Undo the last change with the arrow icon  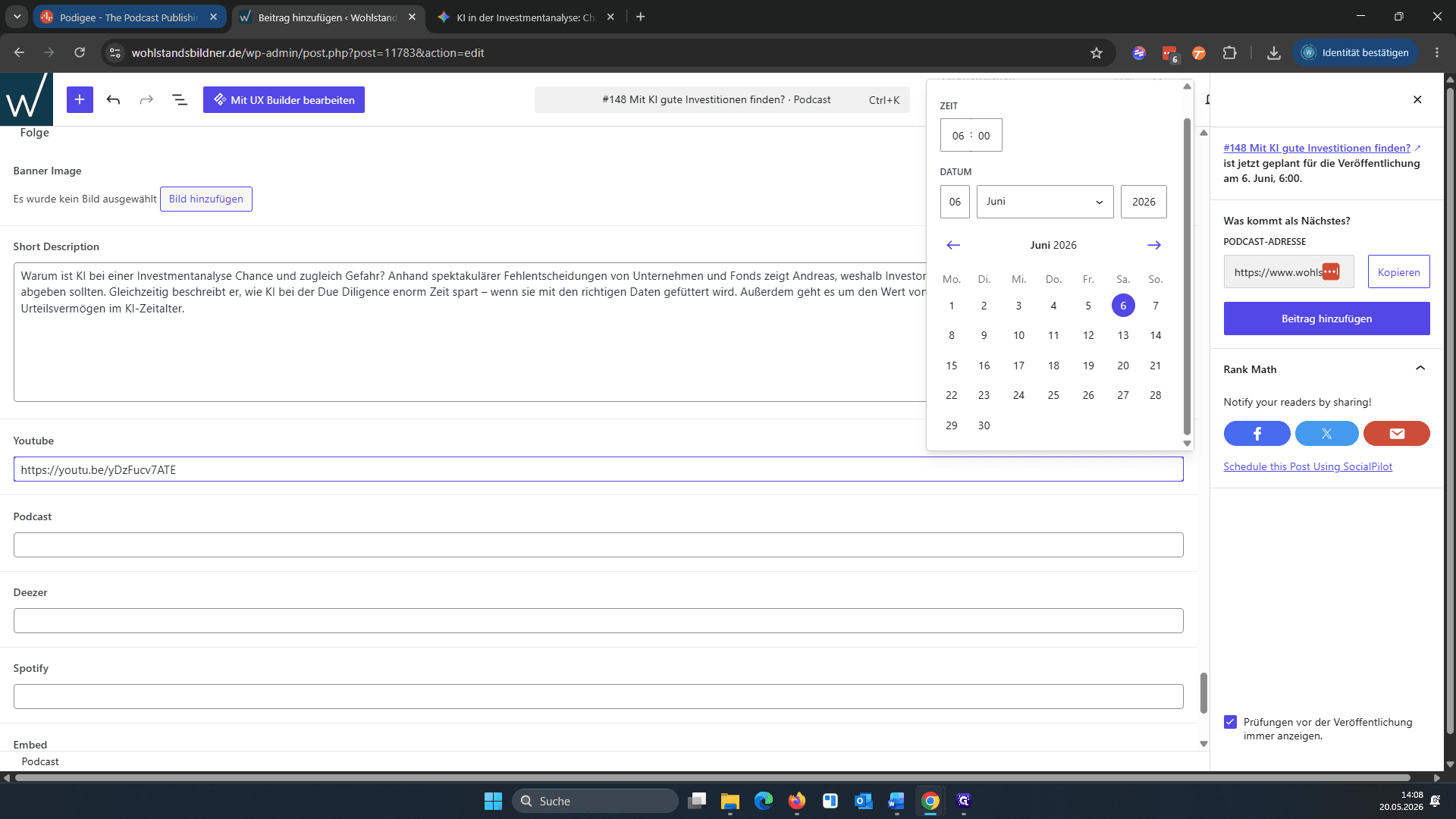pos(113,99)
